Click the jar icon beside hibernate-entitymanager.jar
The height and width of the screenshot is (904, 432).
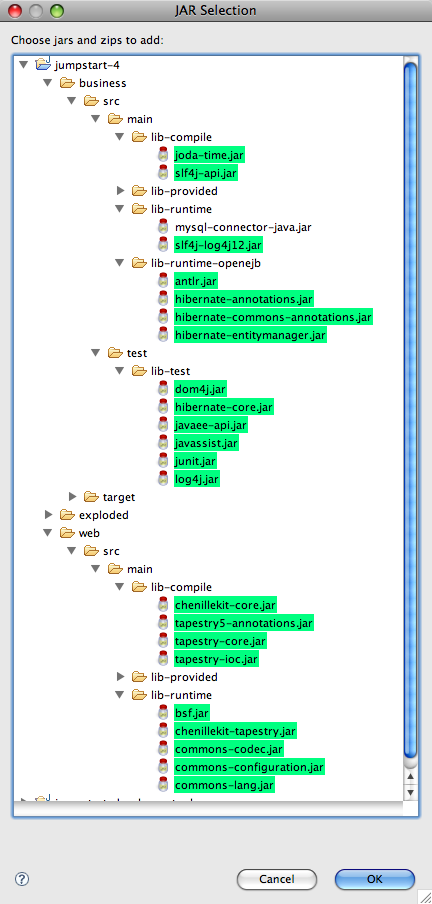coord(163,334)
